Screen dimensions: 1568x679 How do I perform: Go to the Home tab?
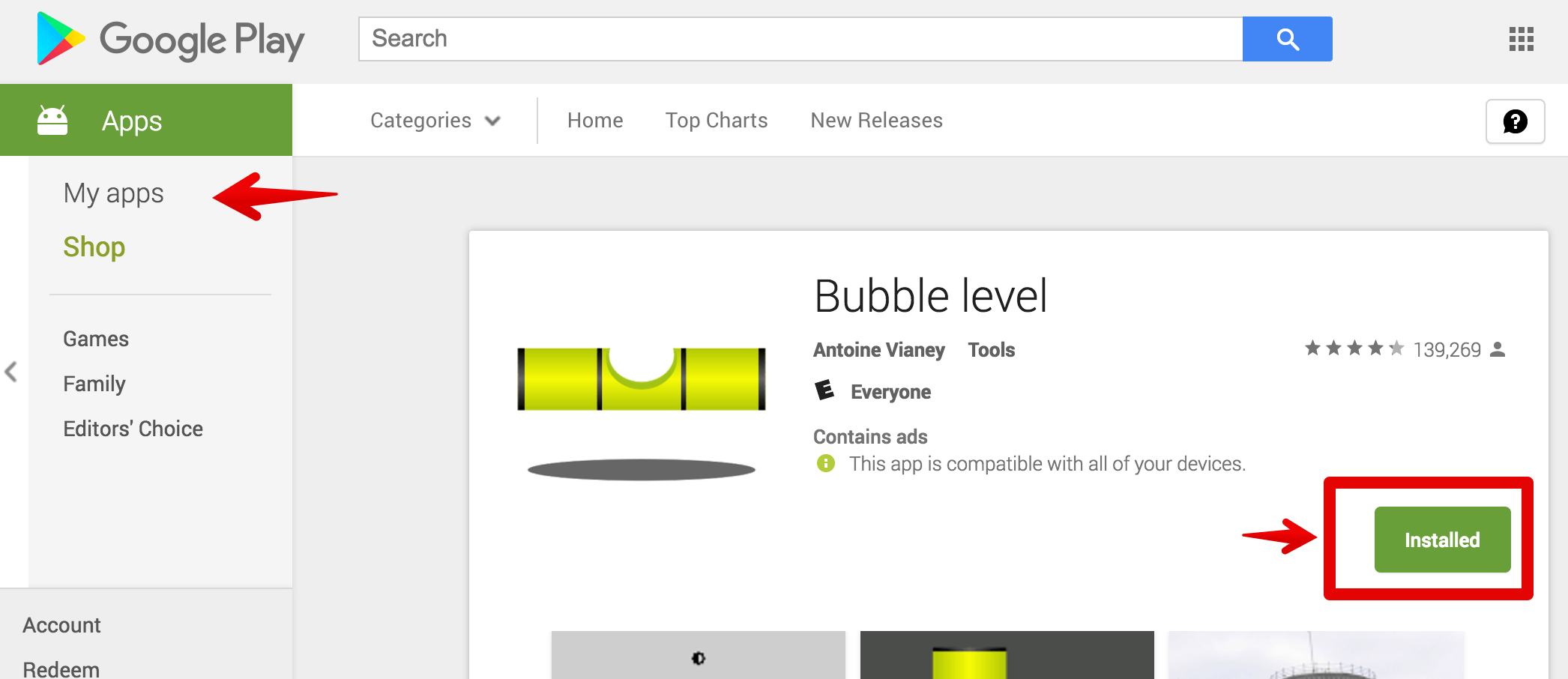(595, 121)
